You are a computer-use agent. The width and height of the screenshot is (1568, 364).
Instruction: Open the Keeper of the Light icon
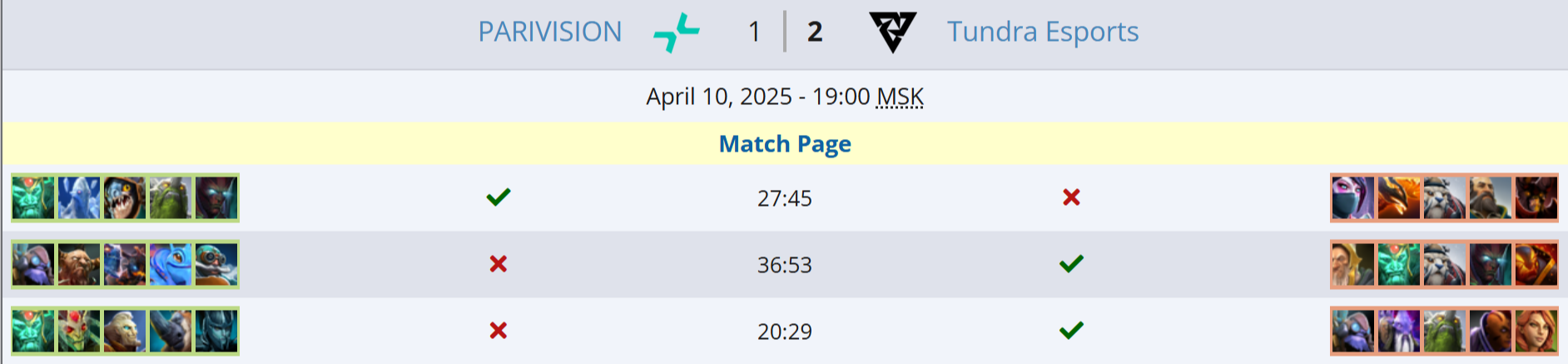[1353, 264]
